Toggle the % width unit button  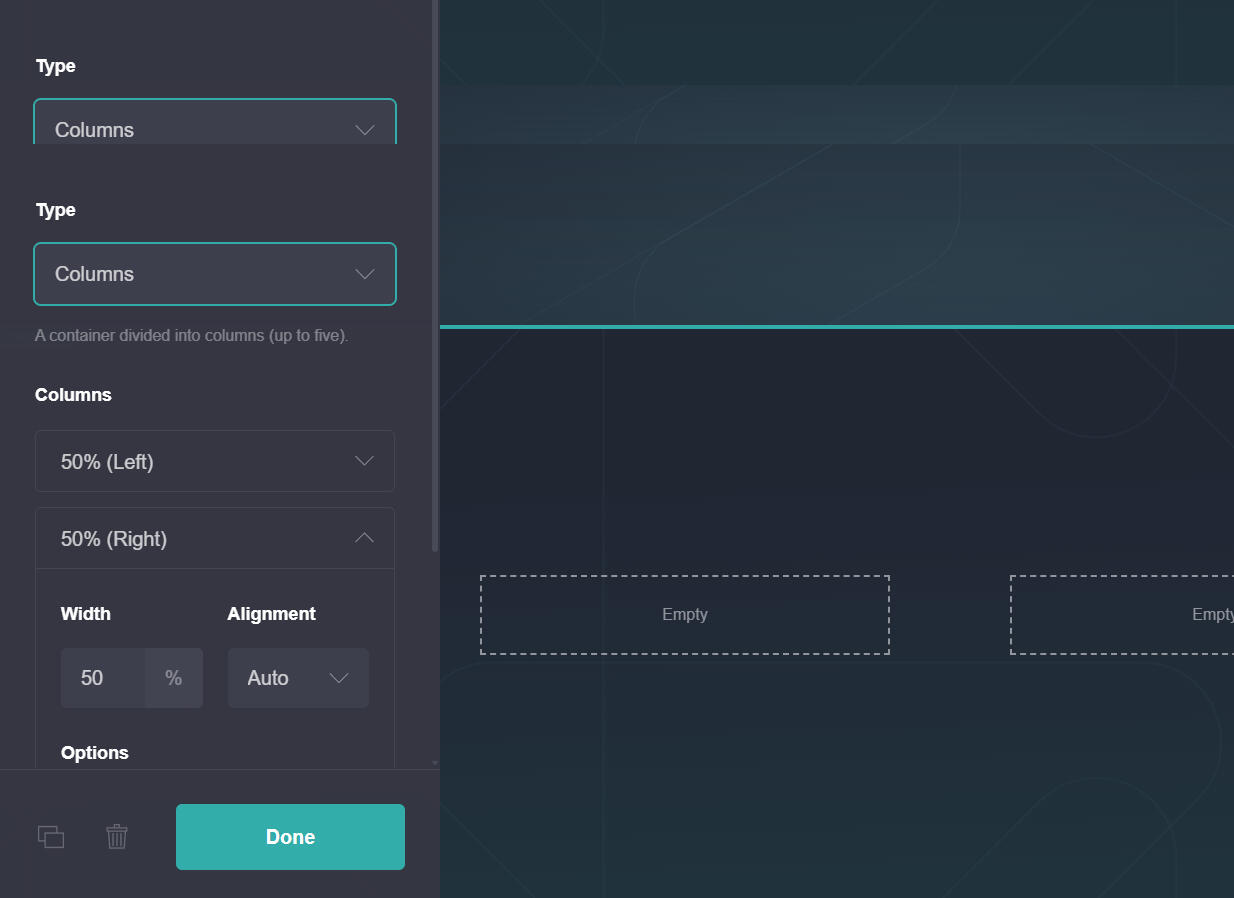174,678
